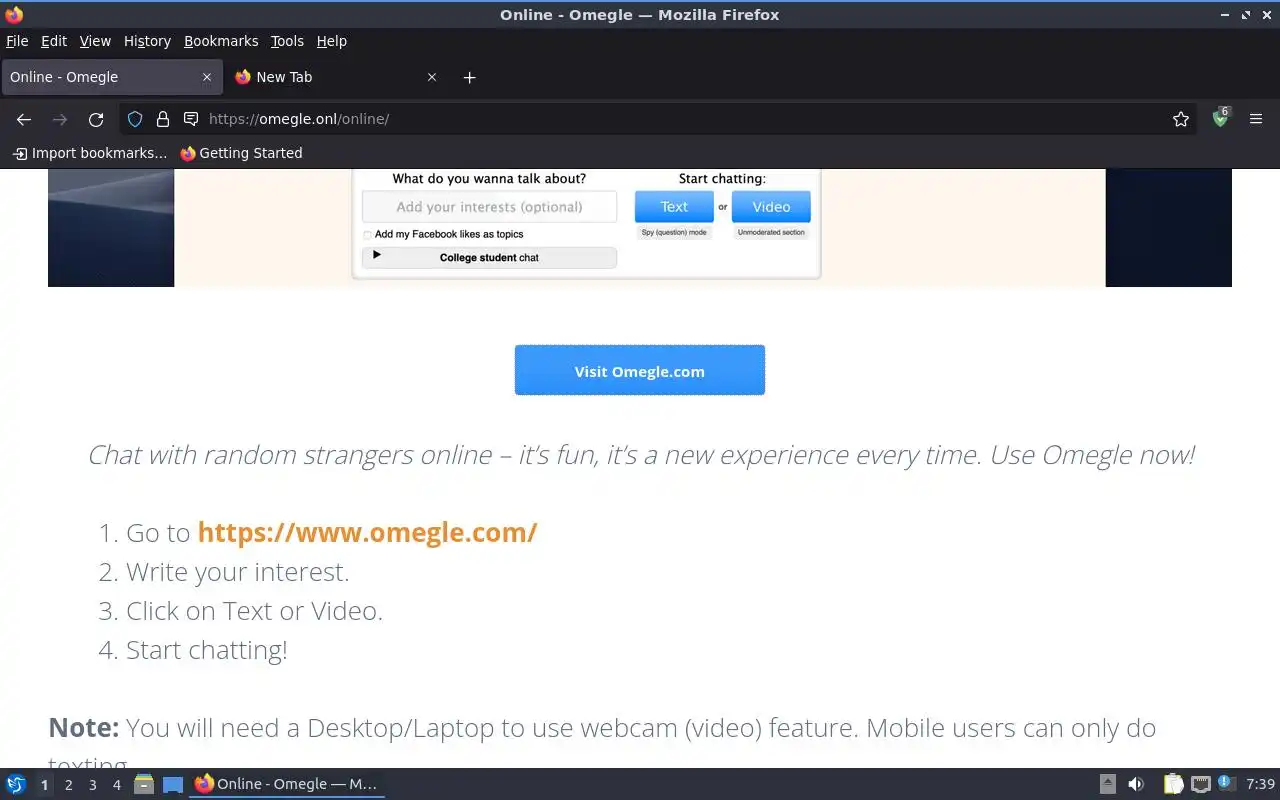1280x800 pixels.
Task: Select the Firefox Online - Omegle taskbar window
Action: (287, 784)
